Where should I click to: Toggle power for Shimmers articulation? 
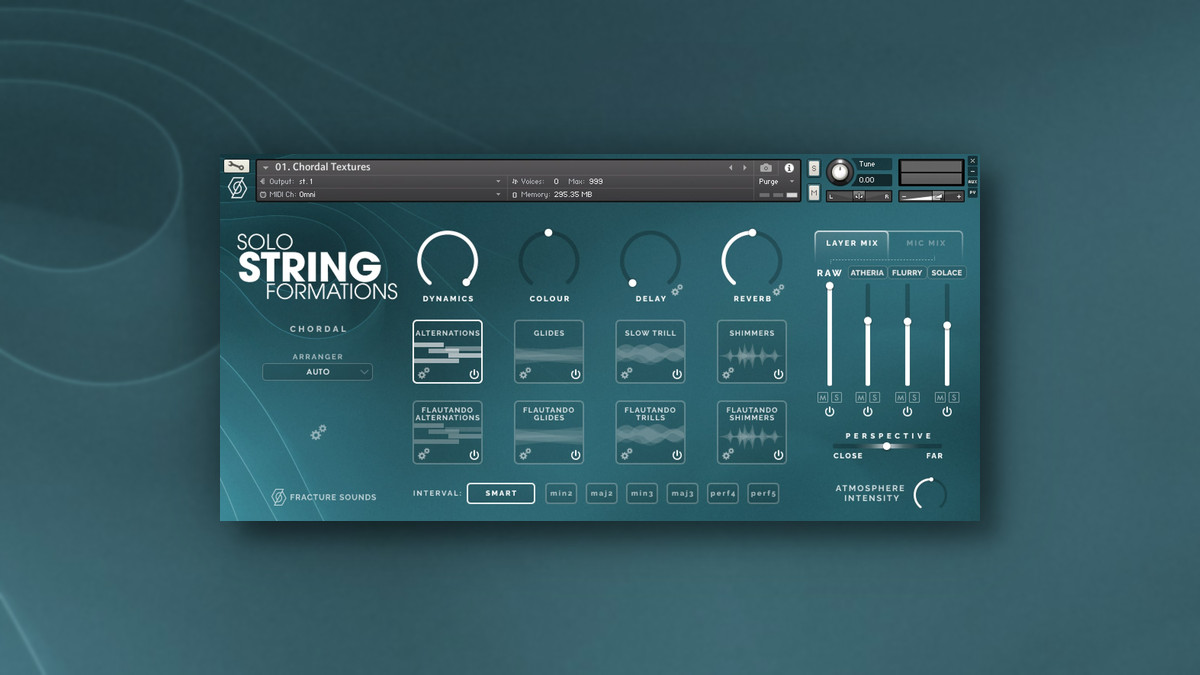[778, 374]
